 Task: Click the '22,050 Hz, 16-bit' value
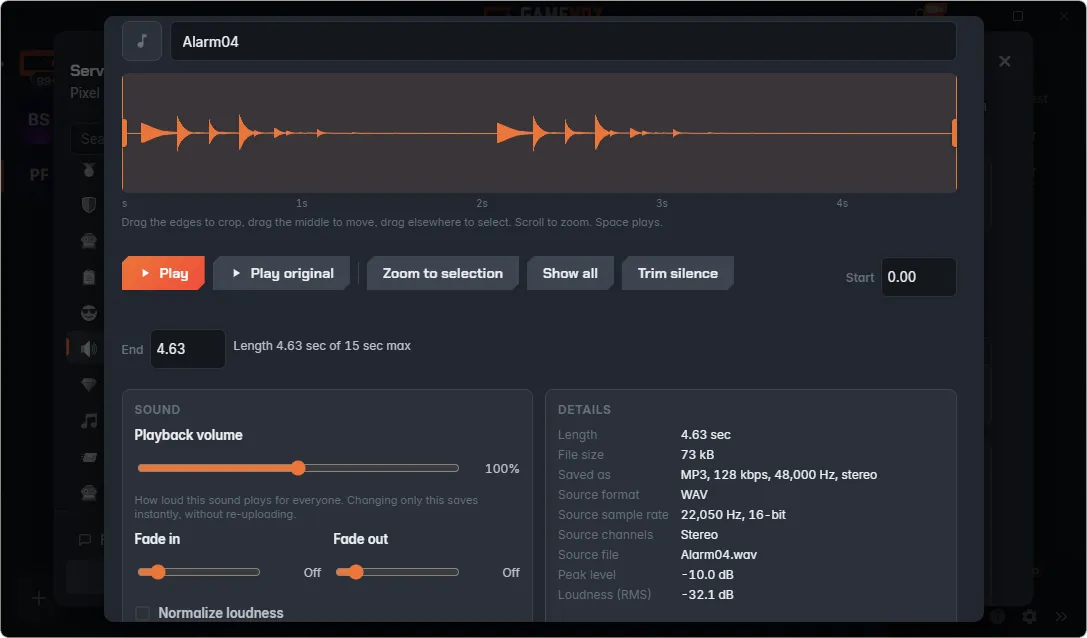[733, 515]
